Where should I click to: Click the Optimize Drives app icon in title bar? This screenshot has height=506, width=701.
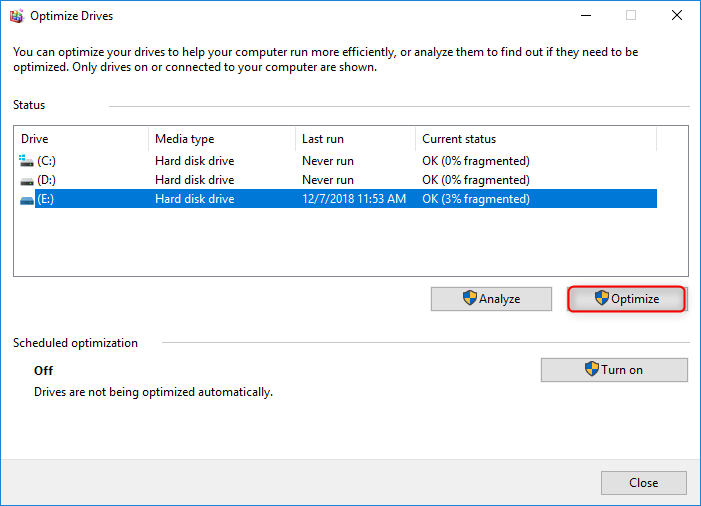tap(15, 16)
